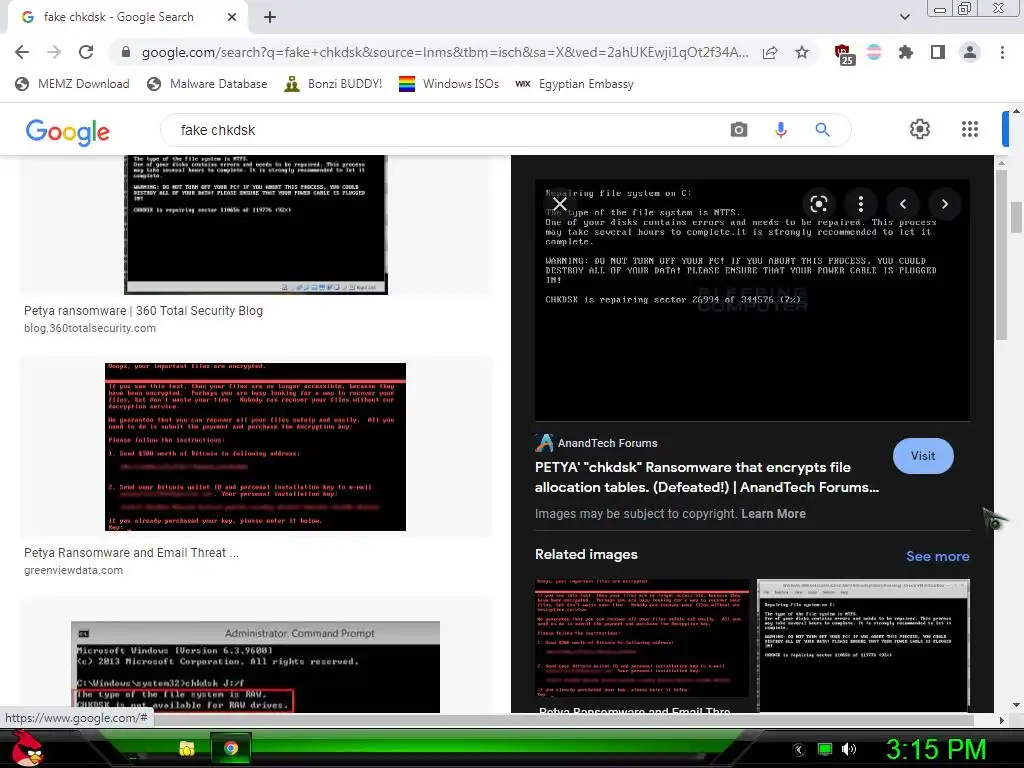The height and width of the screenshot is (768, 1024).
Task: Open the Egyptian Embassy bookmark
Action: click(574, 84)
